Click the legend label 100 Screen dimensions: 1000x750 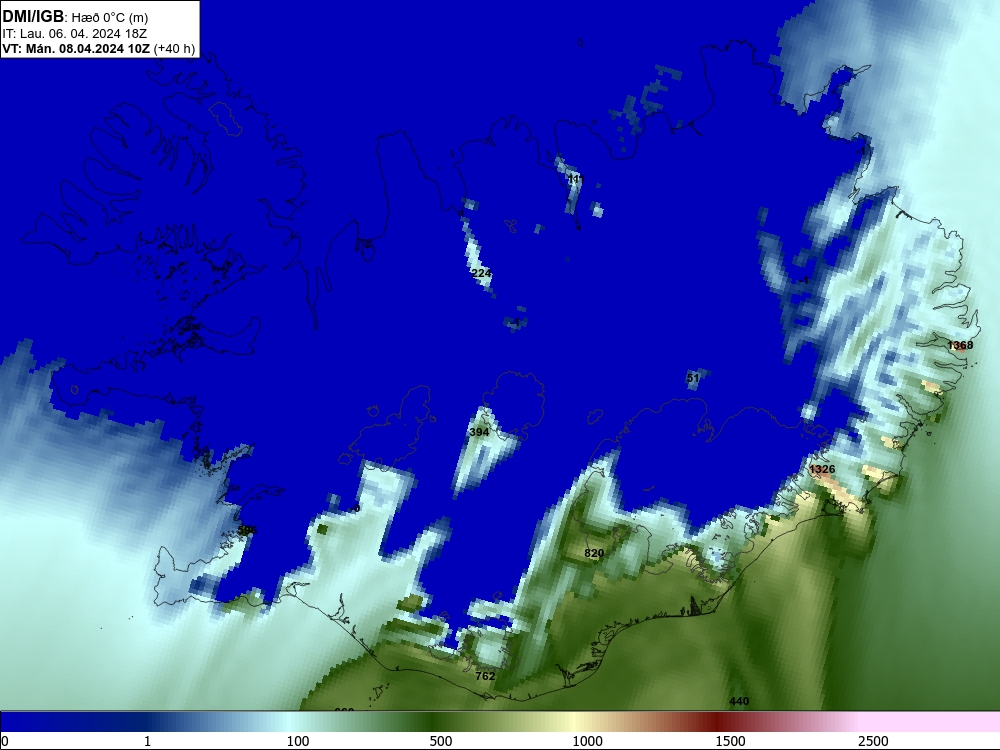click(298, 741)
